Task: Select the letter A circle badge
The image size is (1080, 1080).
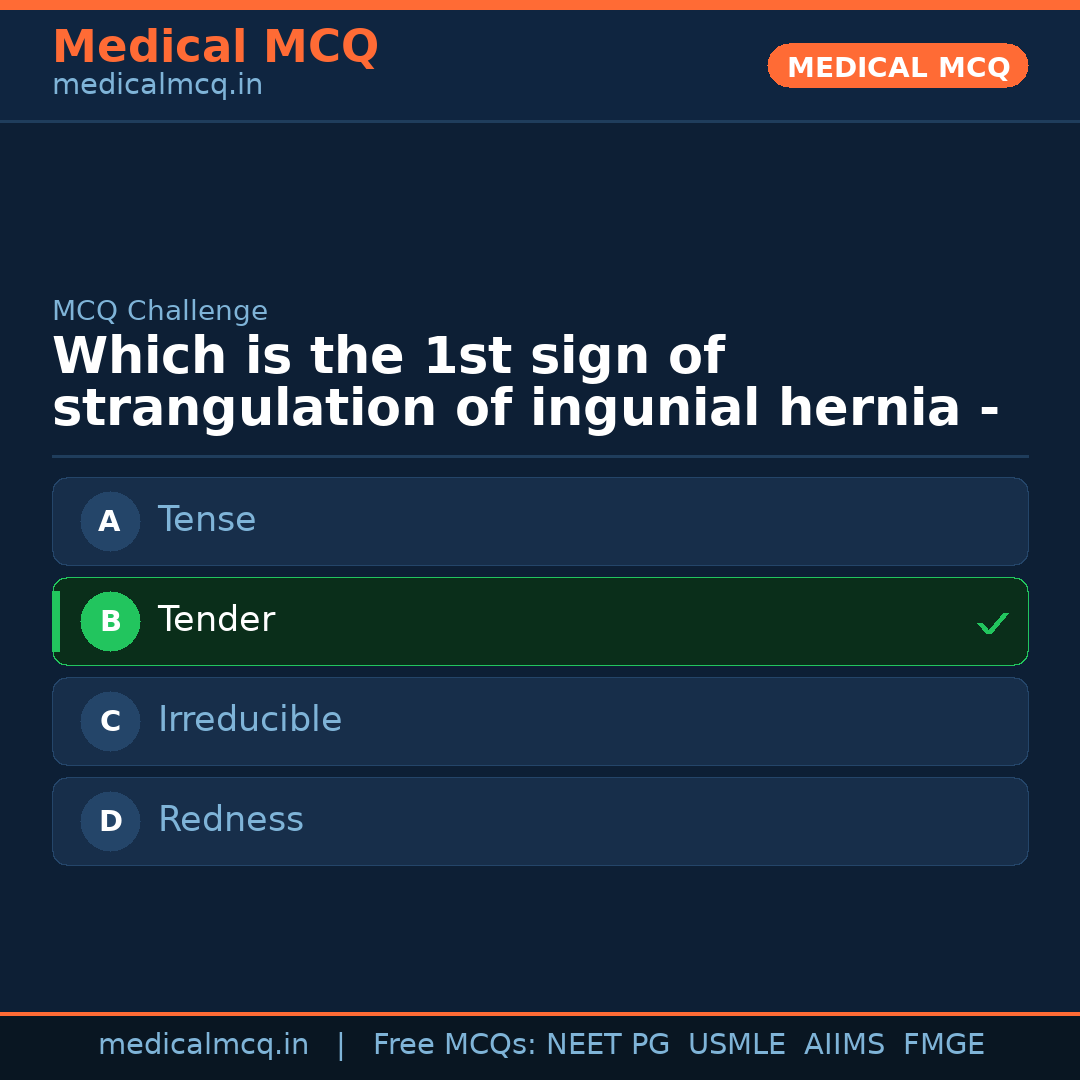Action: pos(110,521)
